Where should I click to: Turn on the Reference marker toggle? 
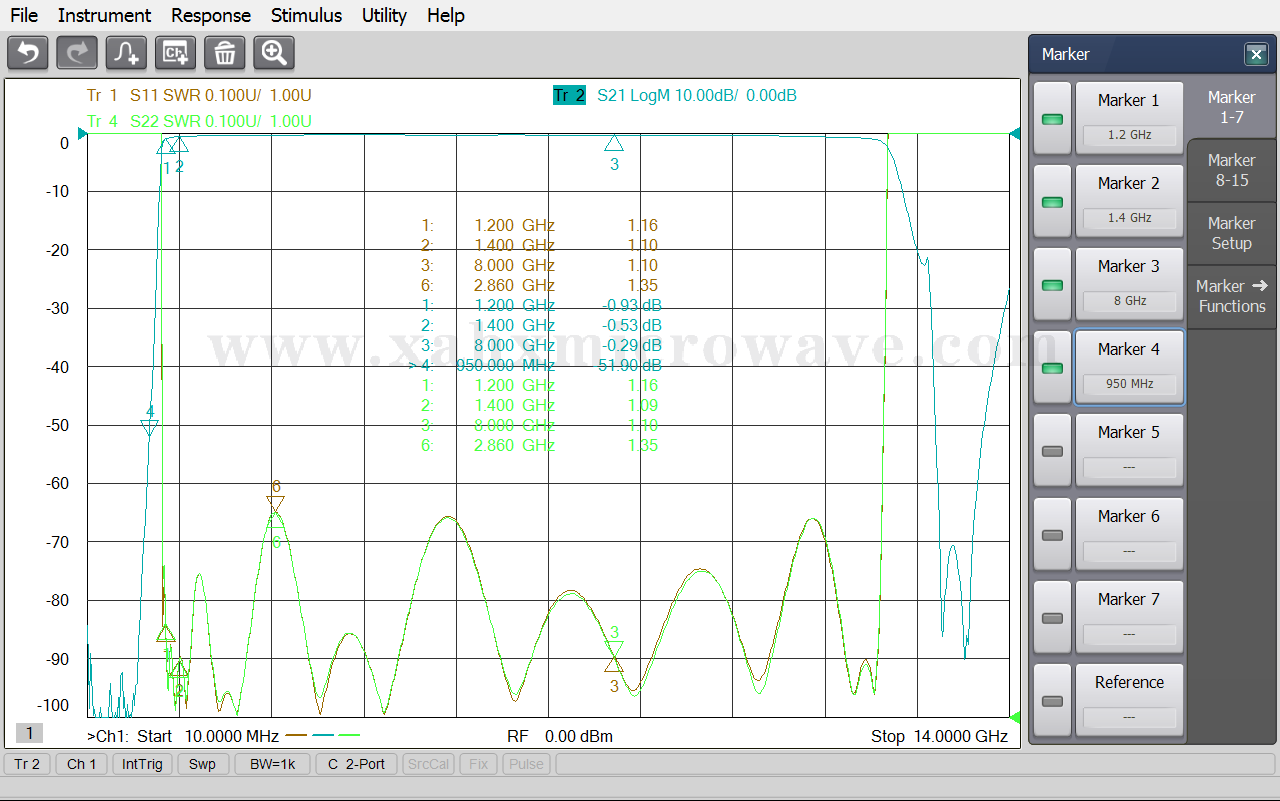point(1052,700)
